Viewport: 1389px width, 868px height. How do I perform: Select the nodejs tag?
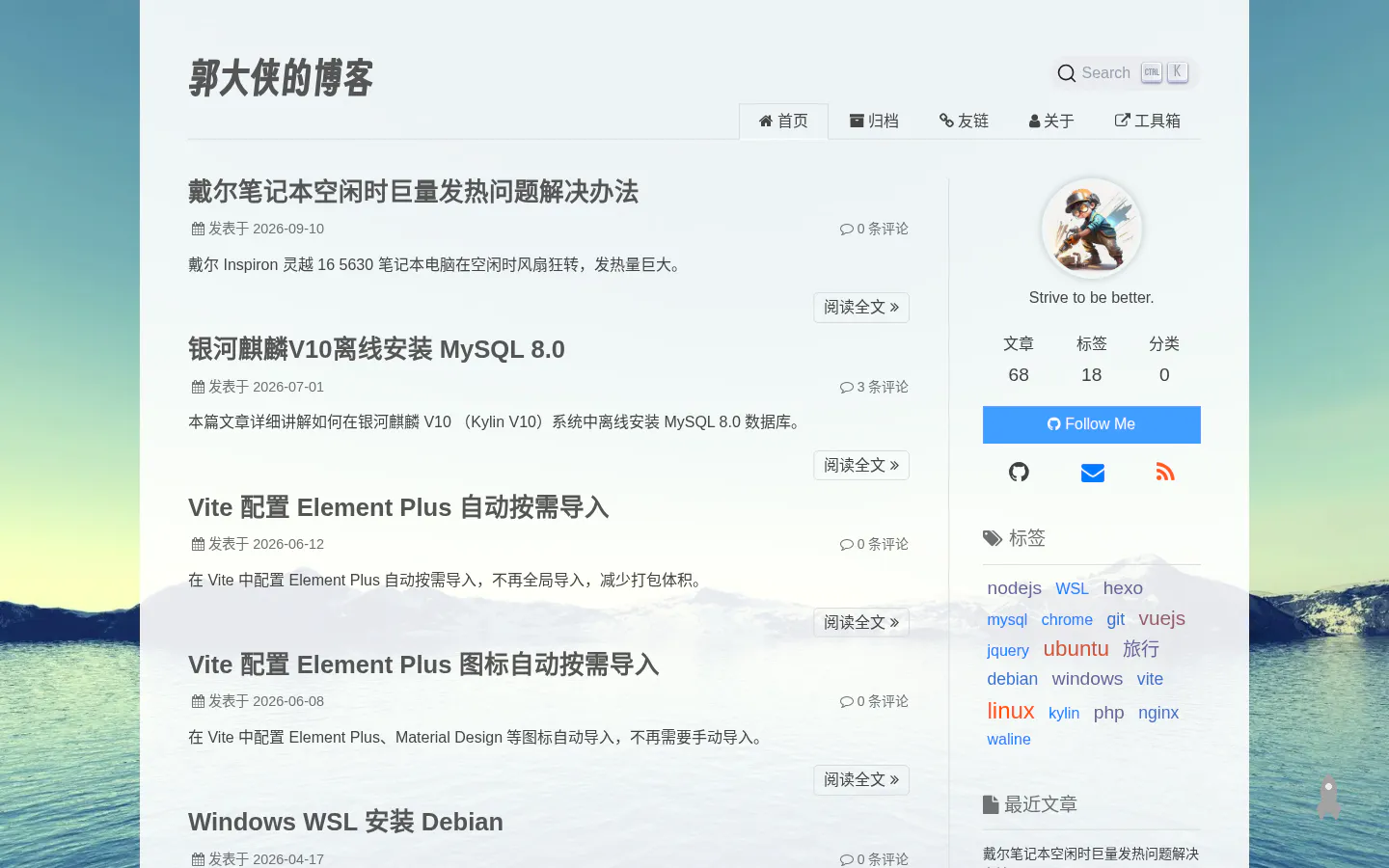[x=1014, y=588]
